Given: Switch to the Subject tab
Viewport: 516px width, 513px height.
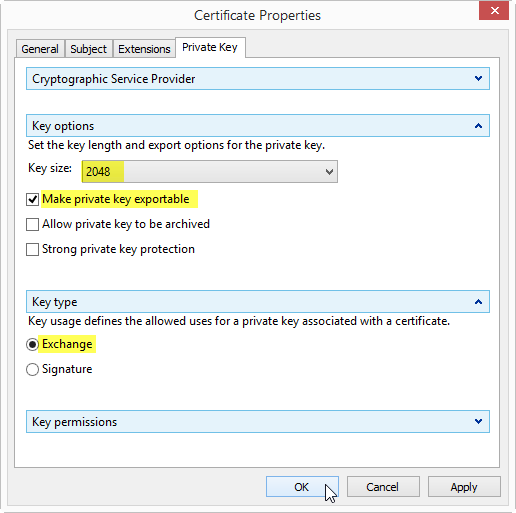Looking at the screenshot, I should [89, 49].
